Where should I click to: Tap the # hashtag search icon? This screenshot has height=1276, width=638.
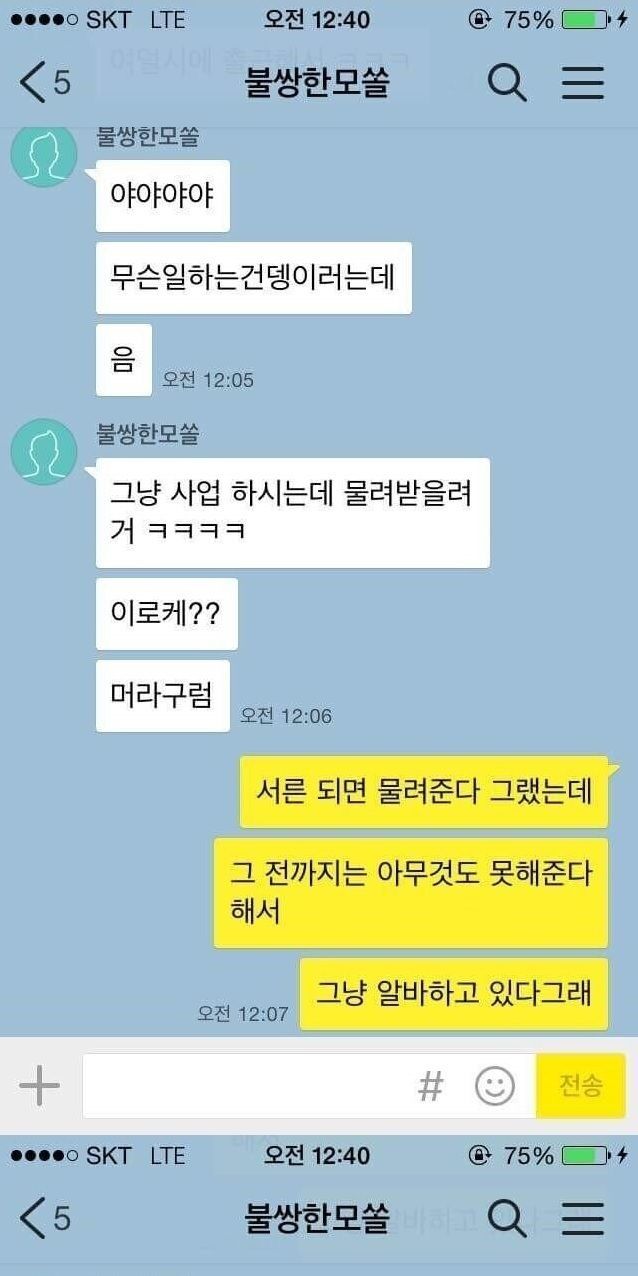[x=430, y=1085]
